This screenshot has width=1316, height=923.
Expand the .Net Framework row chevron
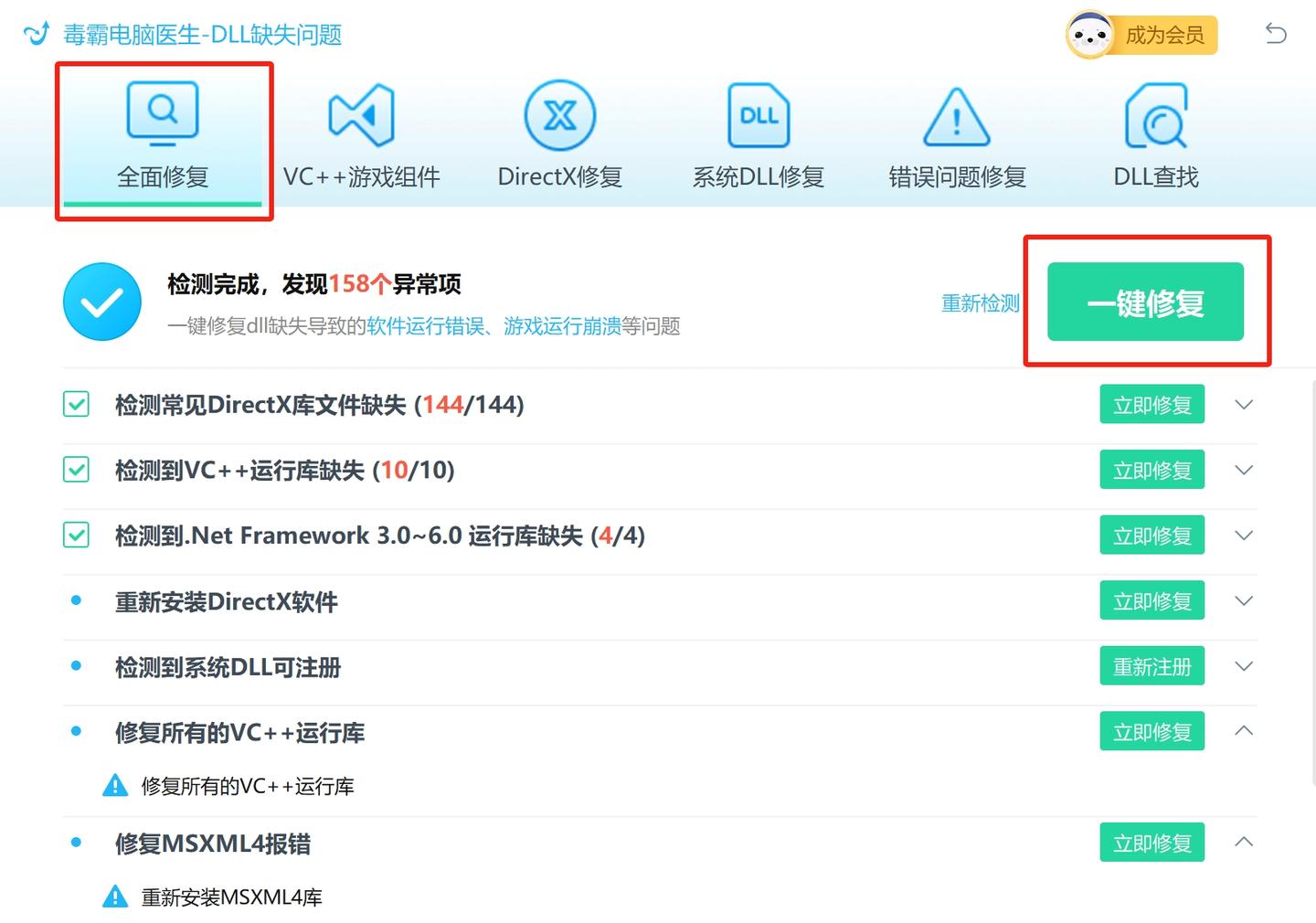(x=1244, y=536)
